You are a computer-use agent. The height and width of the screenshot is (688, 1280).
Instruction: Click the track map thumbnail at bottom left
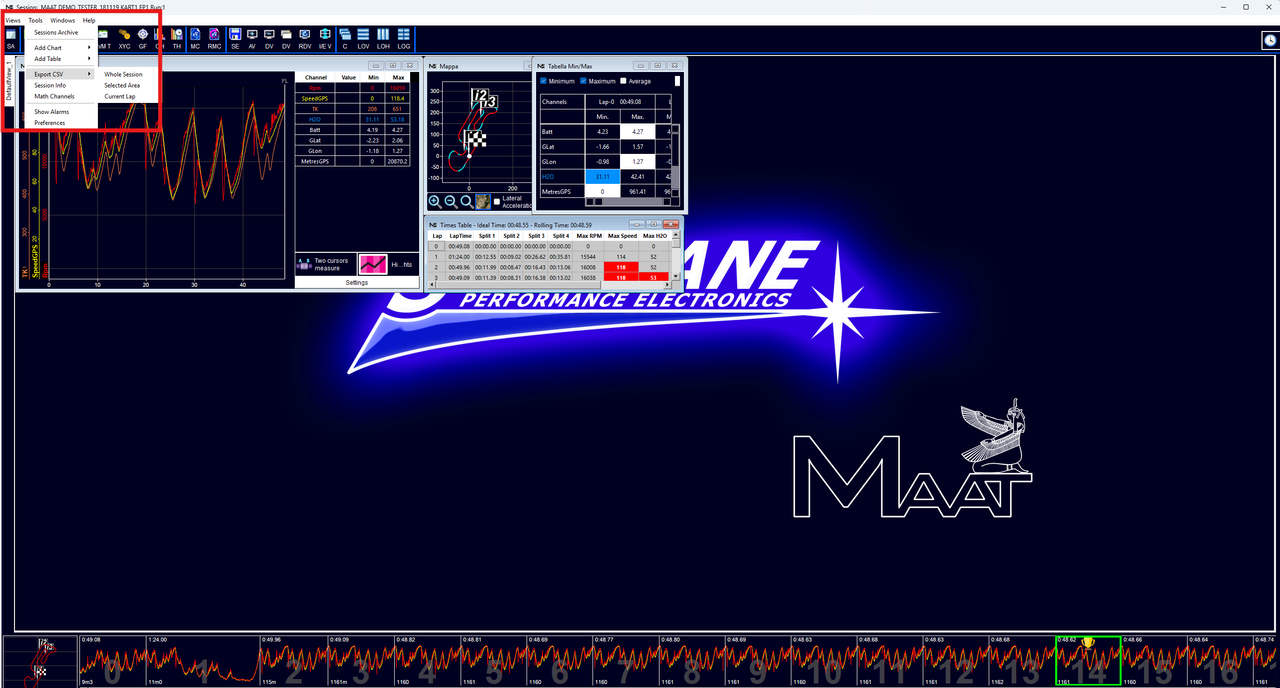39,660
